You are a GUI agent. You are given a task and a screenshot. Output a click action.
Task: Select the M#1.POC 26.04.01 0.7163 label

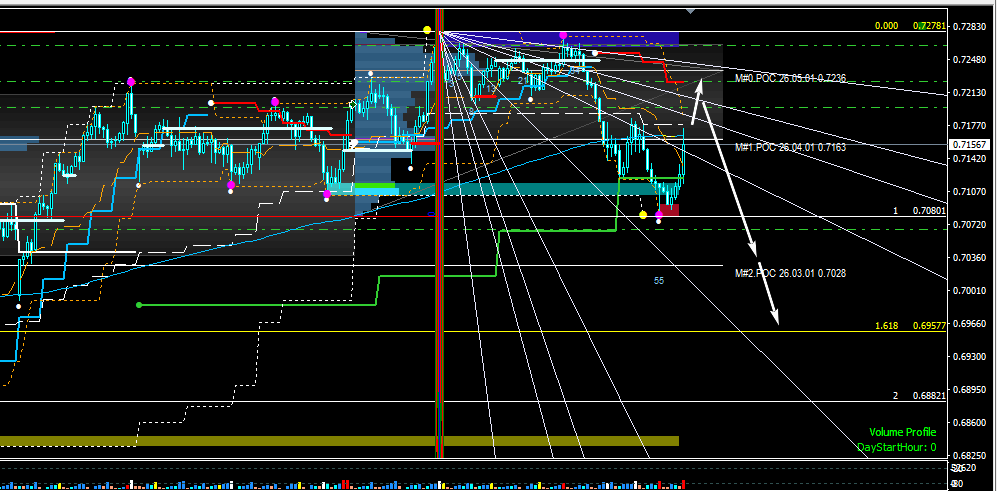click(x=790, y=147)
